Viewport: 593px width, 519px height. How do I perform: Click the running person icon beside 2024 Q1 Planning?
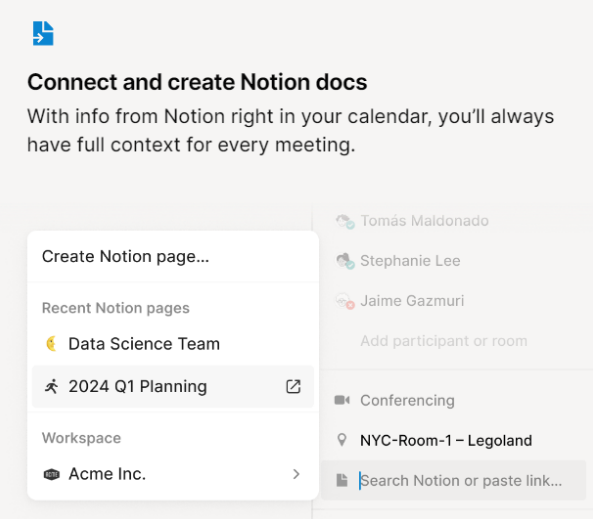point(51,387)
